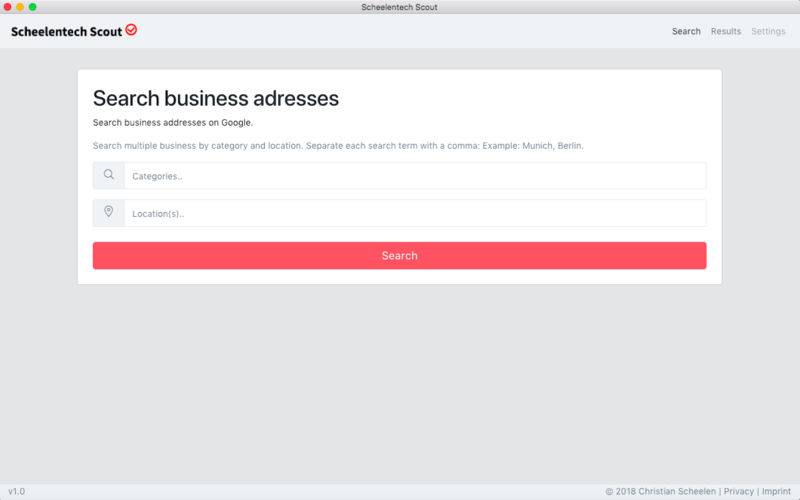800x500 pixels.
Task: Click the v1.0 version label
Action: tap(17, 492)
